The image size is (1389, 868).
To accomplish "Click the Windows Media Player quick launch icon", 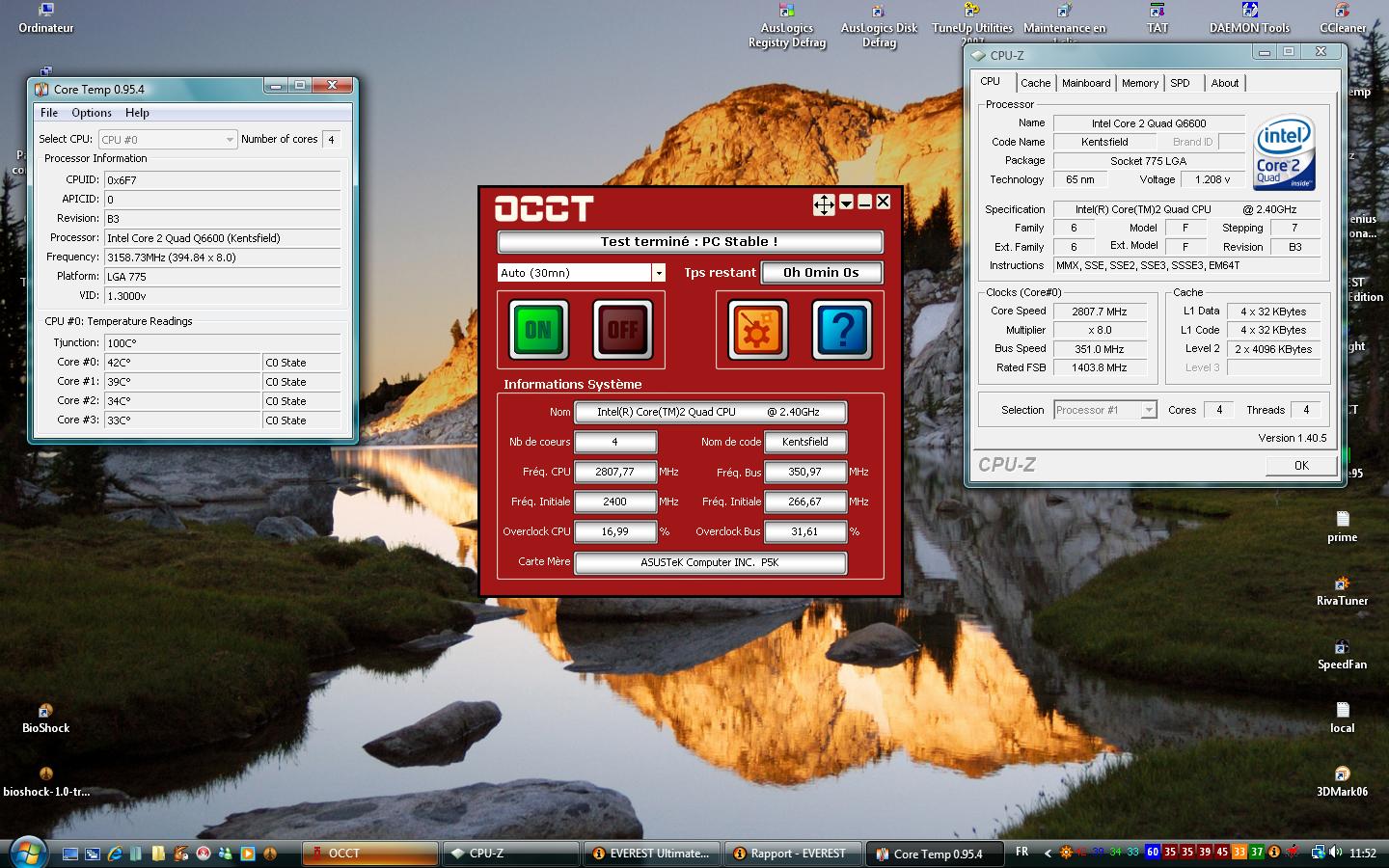I will [x=248, y=854].
